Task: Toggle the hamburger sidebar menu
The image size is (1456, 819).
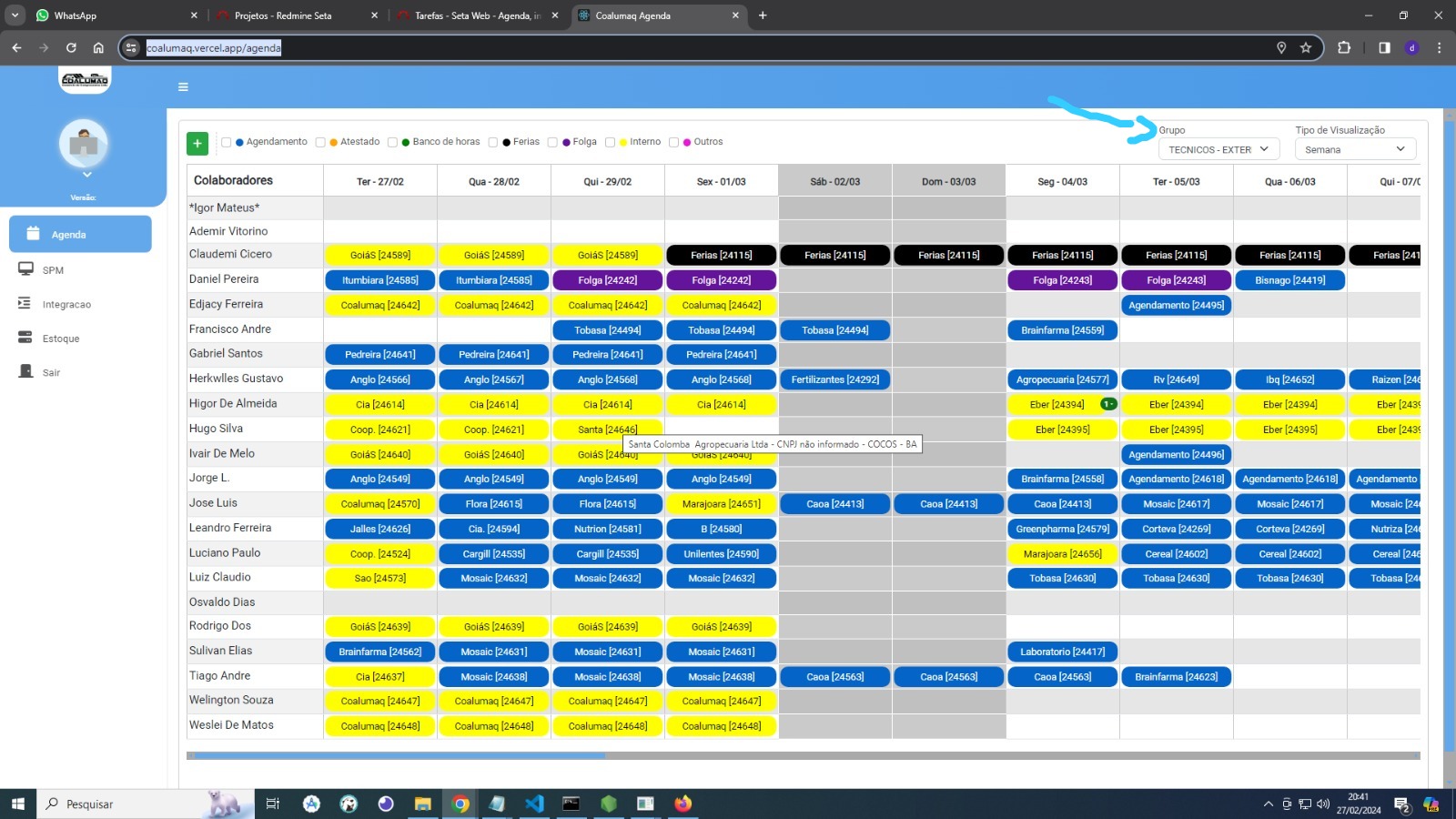Action: pos(183,87)
